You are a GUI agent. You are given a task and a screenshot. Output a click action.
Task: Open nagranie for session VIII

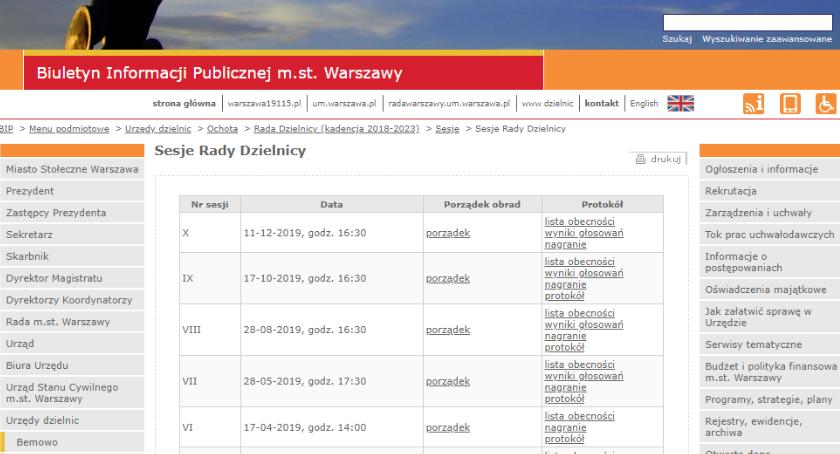click(x=565, y=336)
